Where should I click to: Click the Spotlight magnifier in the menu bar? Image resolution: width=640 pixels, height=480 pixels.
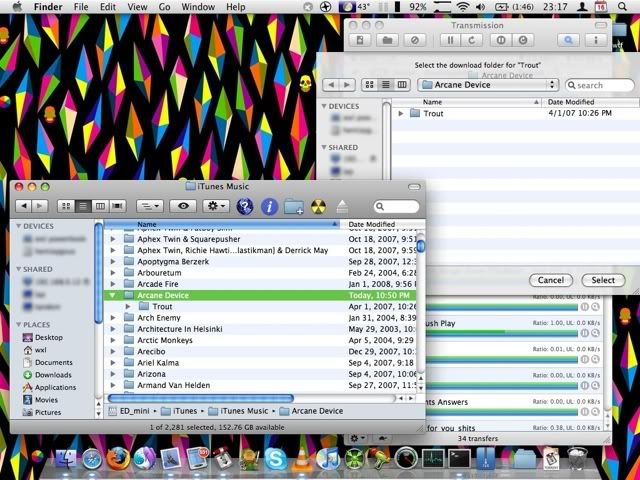click(x=622, y=7)
